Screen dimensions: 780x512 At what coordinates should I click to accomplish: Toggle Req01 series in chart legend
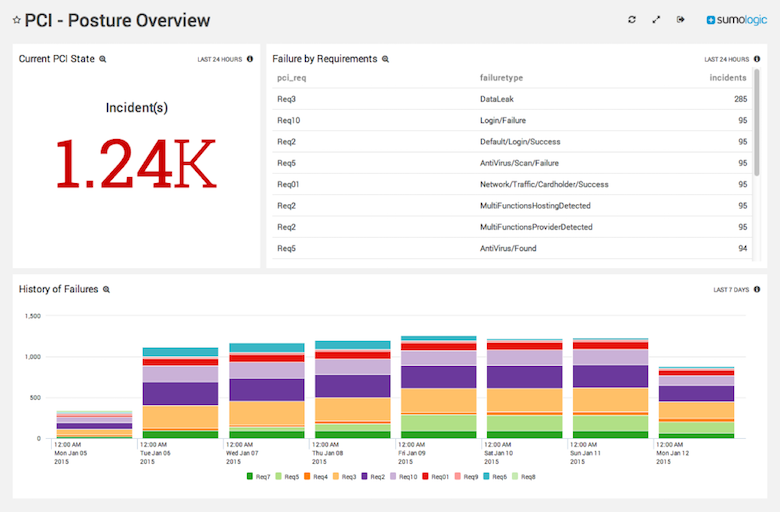[435, 477]
